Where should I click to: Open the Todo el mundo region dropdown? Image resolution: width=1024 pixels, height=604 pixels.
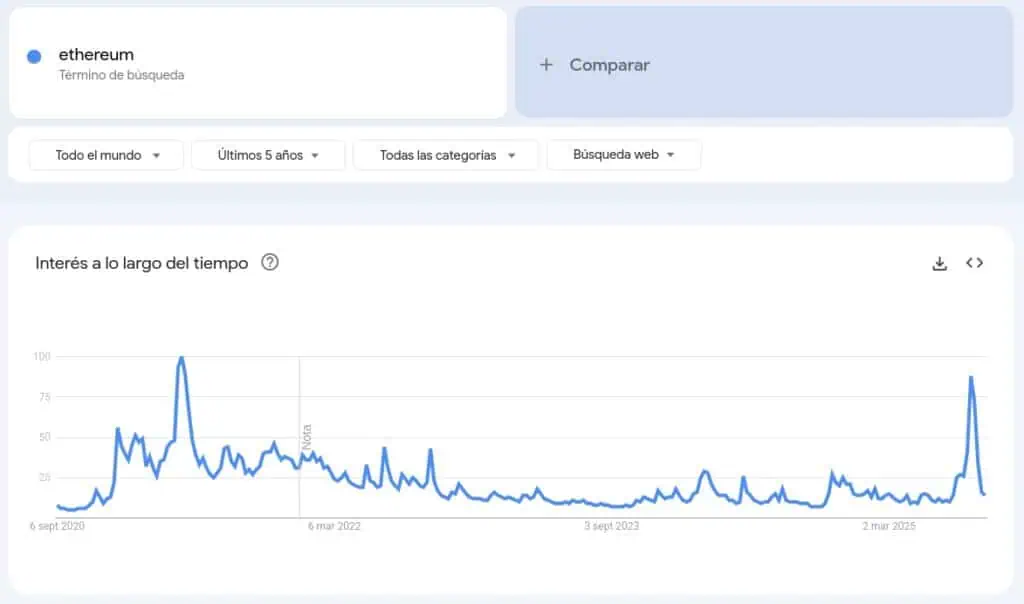pyautogui.click(x=107, y=155)
